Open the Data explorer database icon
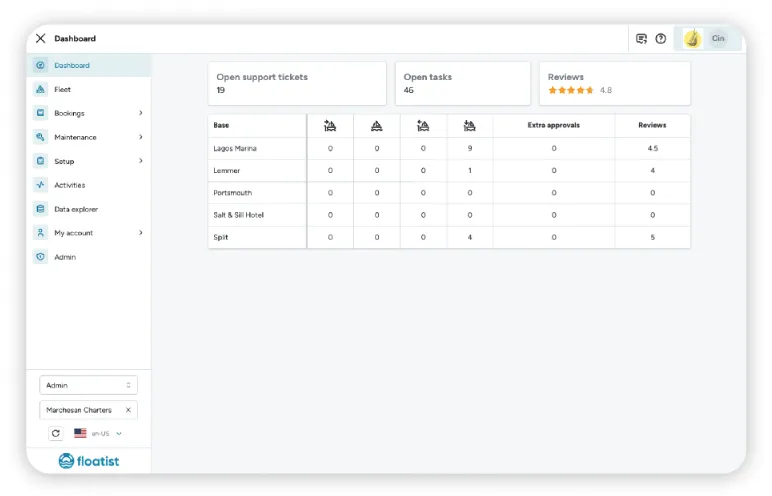Viewport: 772px width, 496px height. point(40,209)
